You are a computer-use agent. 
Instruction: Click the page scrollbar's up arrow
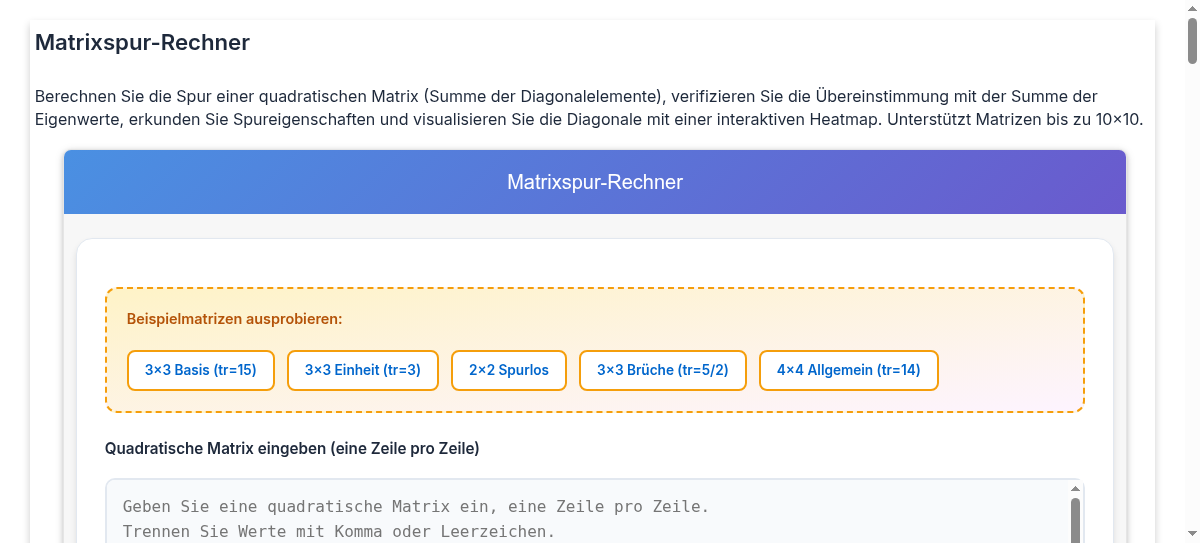pos(1192,8)
